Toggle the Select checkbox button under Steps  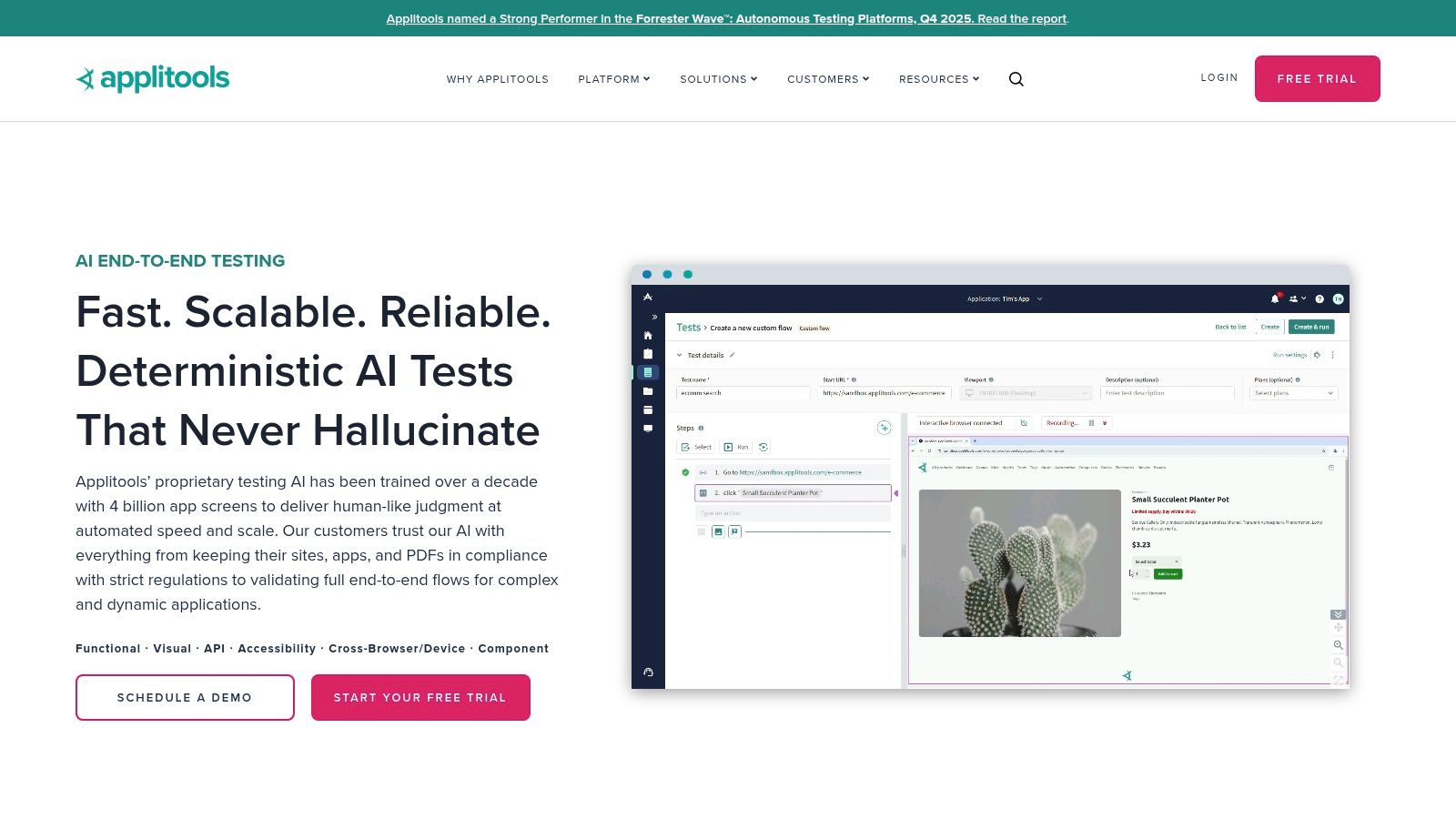(696, 447)
